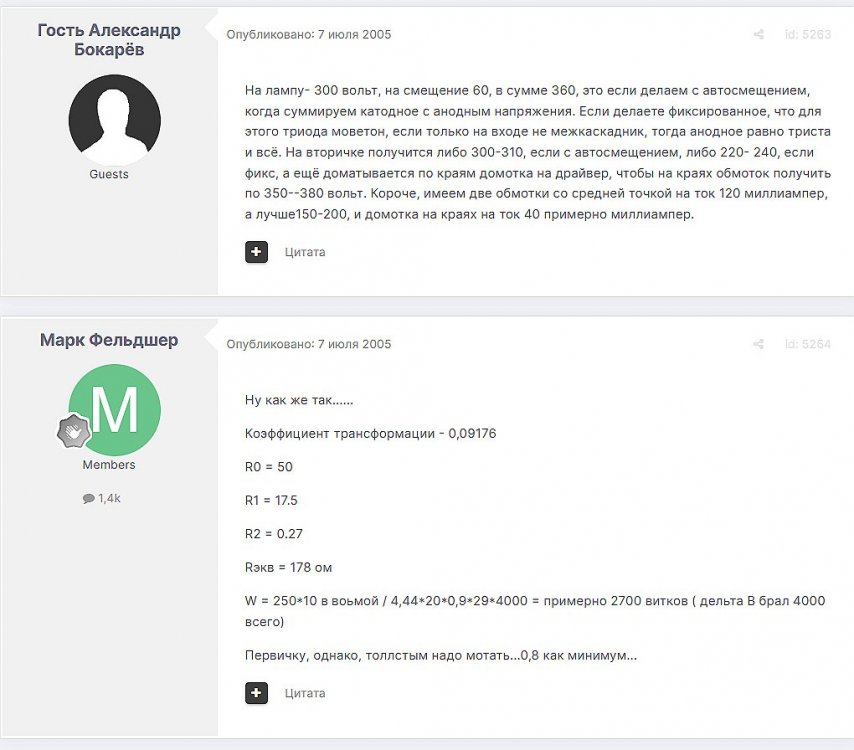
Task: Click the 1,4k post count bubble icon
Action: click(88, 498)
